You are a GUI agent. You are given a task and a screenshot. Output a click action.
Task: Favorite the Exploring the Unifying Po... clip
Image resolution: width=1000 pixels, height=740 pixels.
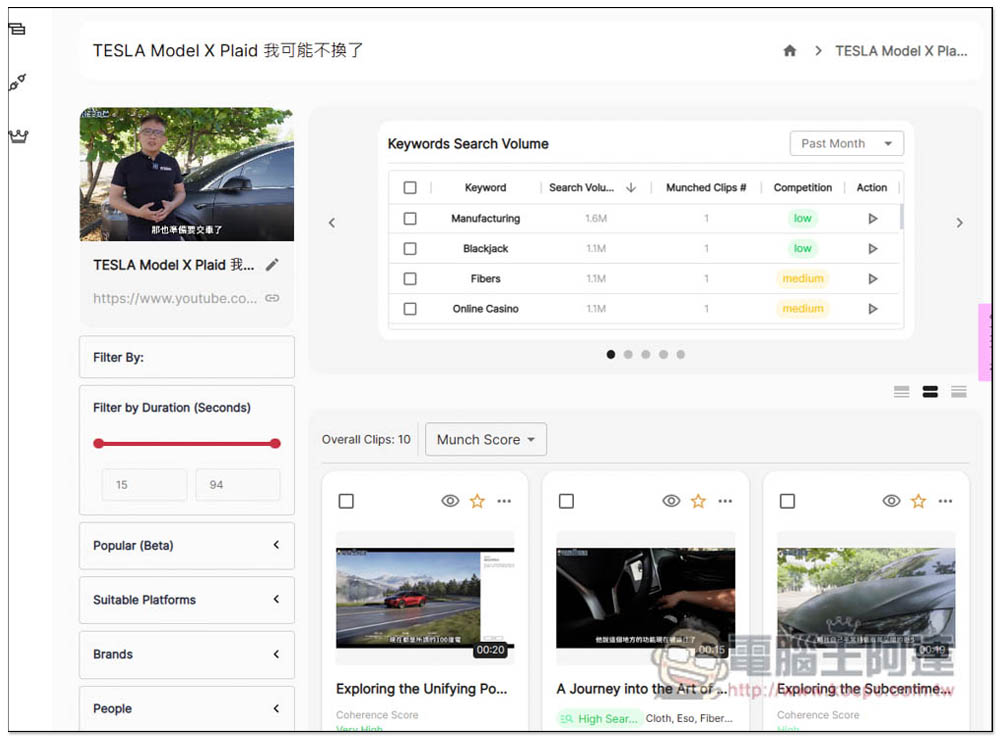477,501
